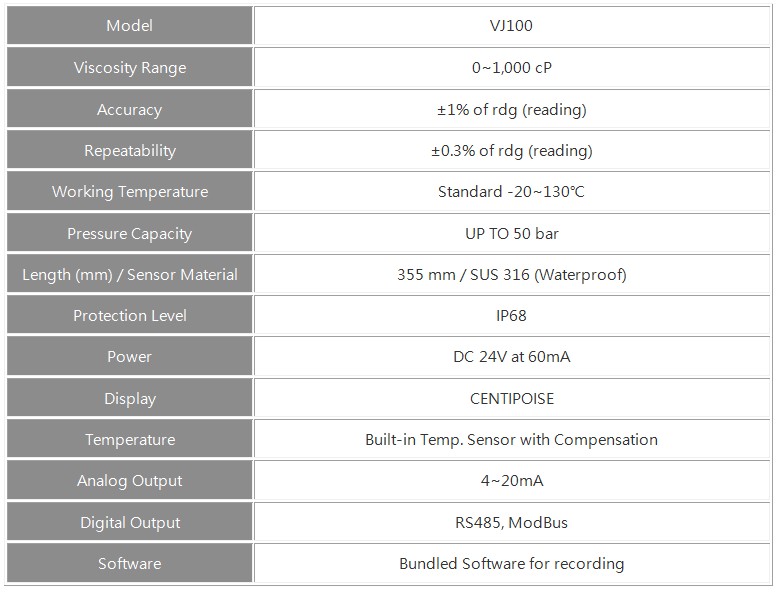Image resolution: width=780 pixels, height=593 pixels.
Task: Select the Bundled Software for recording cell
Action: [512, 564]
